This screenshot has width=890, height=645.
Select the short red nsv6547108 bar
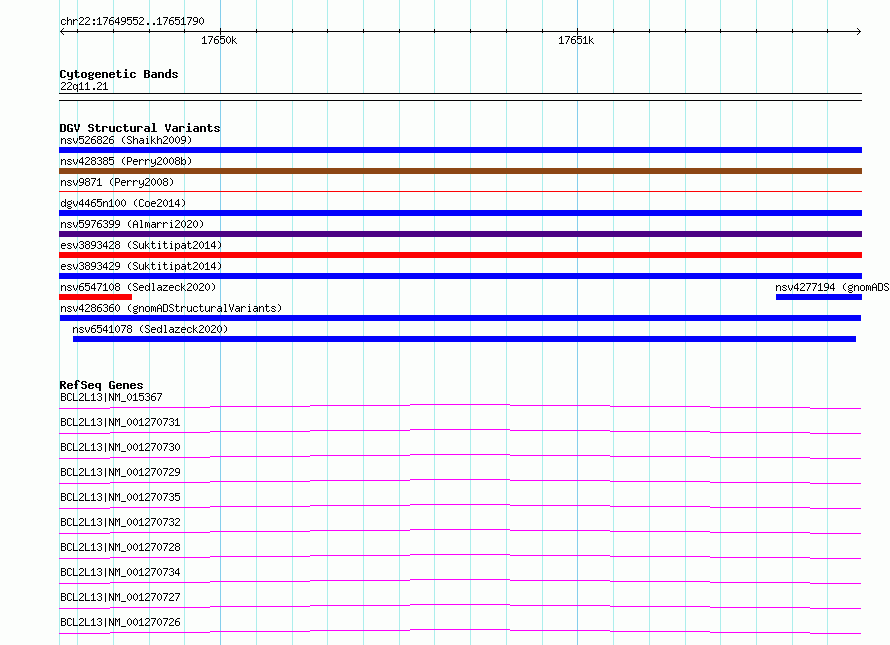click(95, 297)
